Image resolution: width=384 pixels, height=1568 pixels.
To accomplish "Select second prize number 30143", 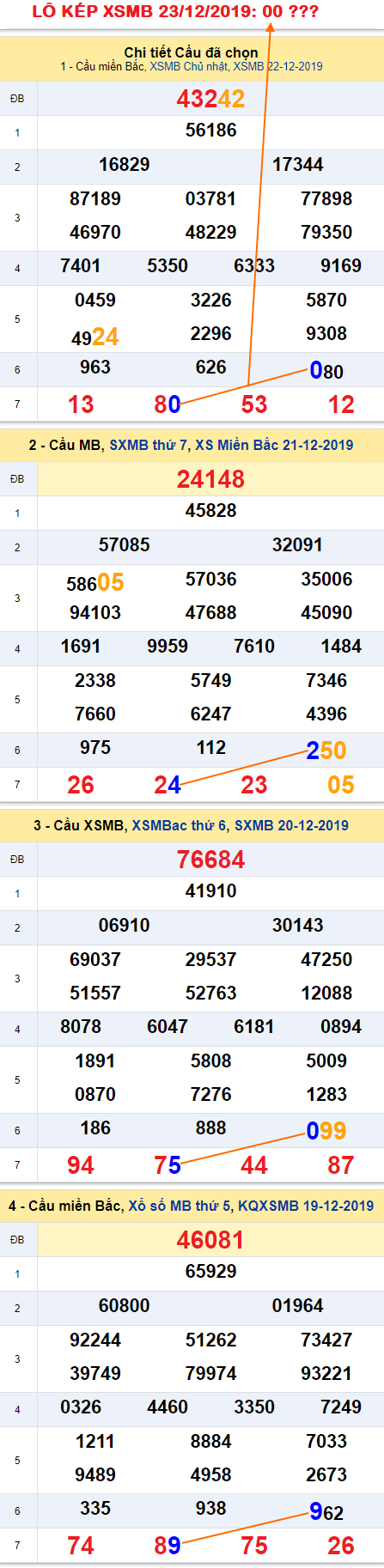I will (x=298, y=926).
